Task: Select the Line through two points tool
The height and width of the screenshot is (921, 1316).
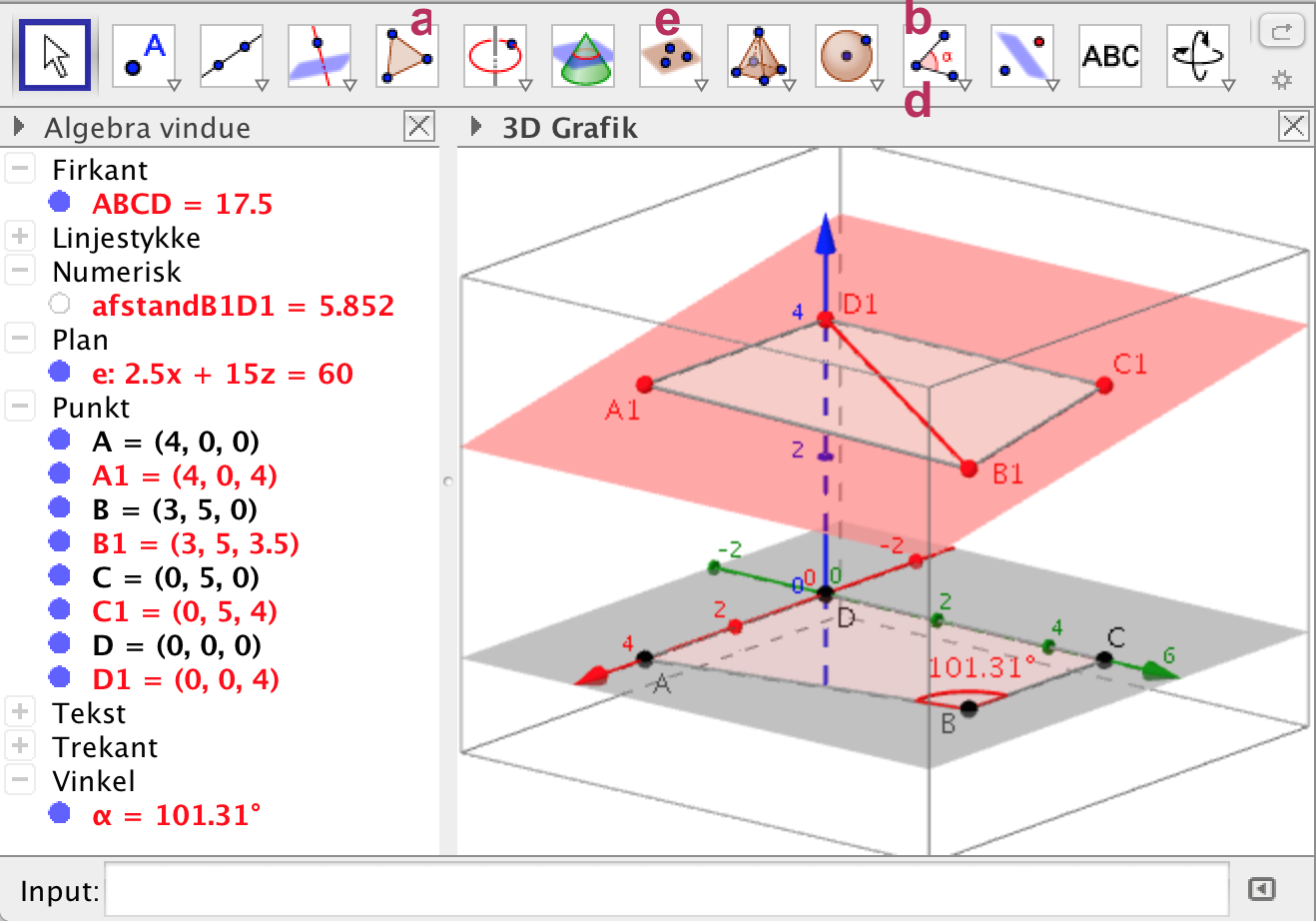Action: click(233, 56)
